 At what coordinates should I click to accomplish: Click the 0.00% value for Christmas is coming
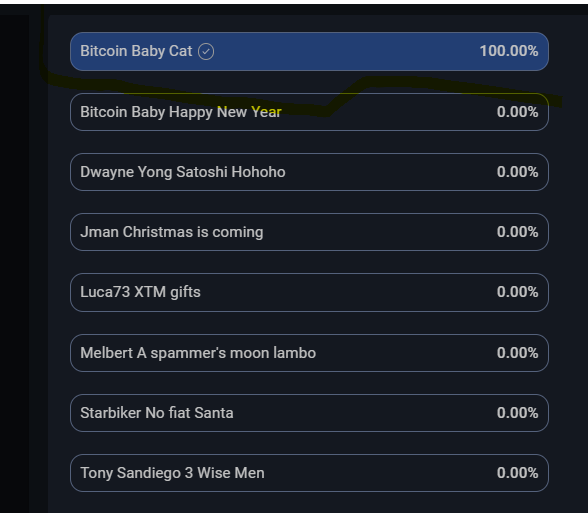click(518, 232)
